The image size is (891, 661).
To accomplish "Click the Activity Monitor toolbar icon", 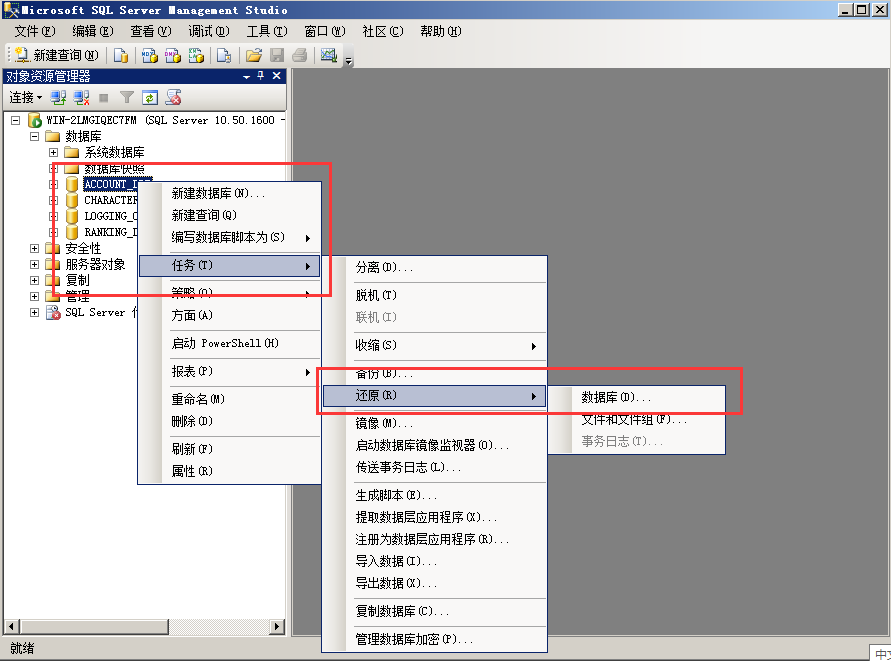I will [x=328, y=55].
